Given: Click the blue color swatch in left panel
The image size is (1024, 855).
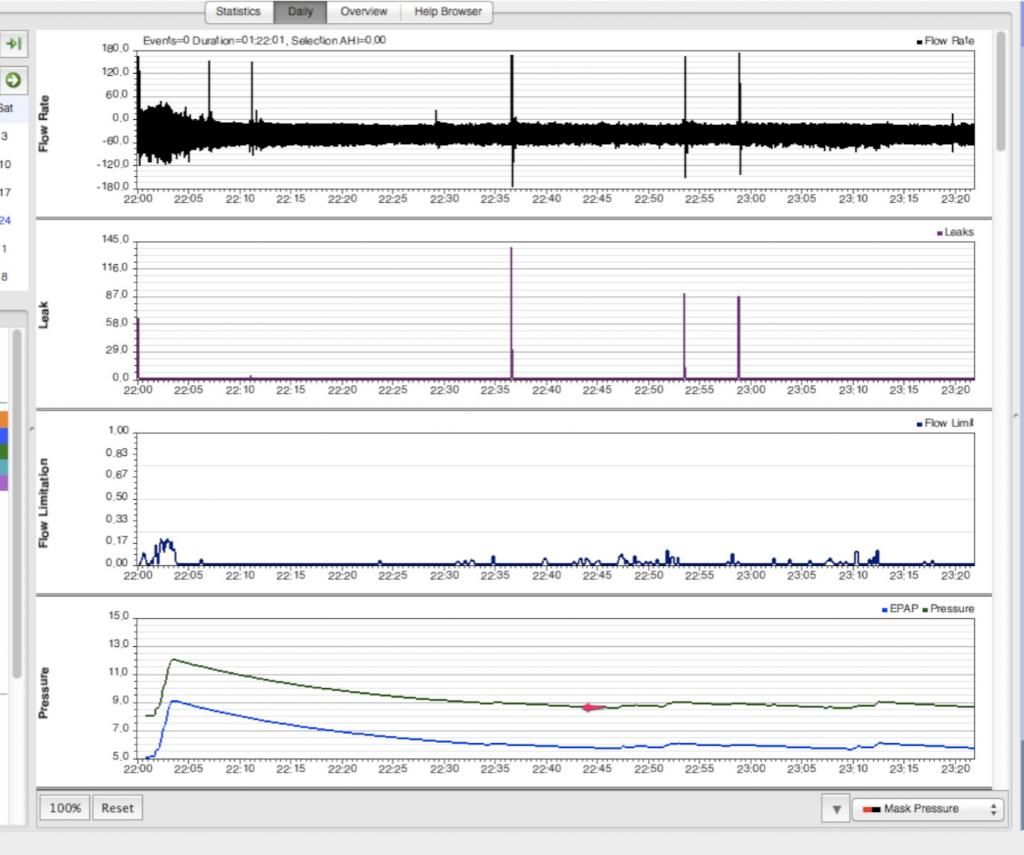Looking at the screenshot, I should point(4,435).
